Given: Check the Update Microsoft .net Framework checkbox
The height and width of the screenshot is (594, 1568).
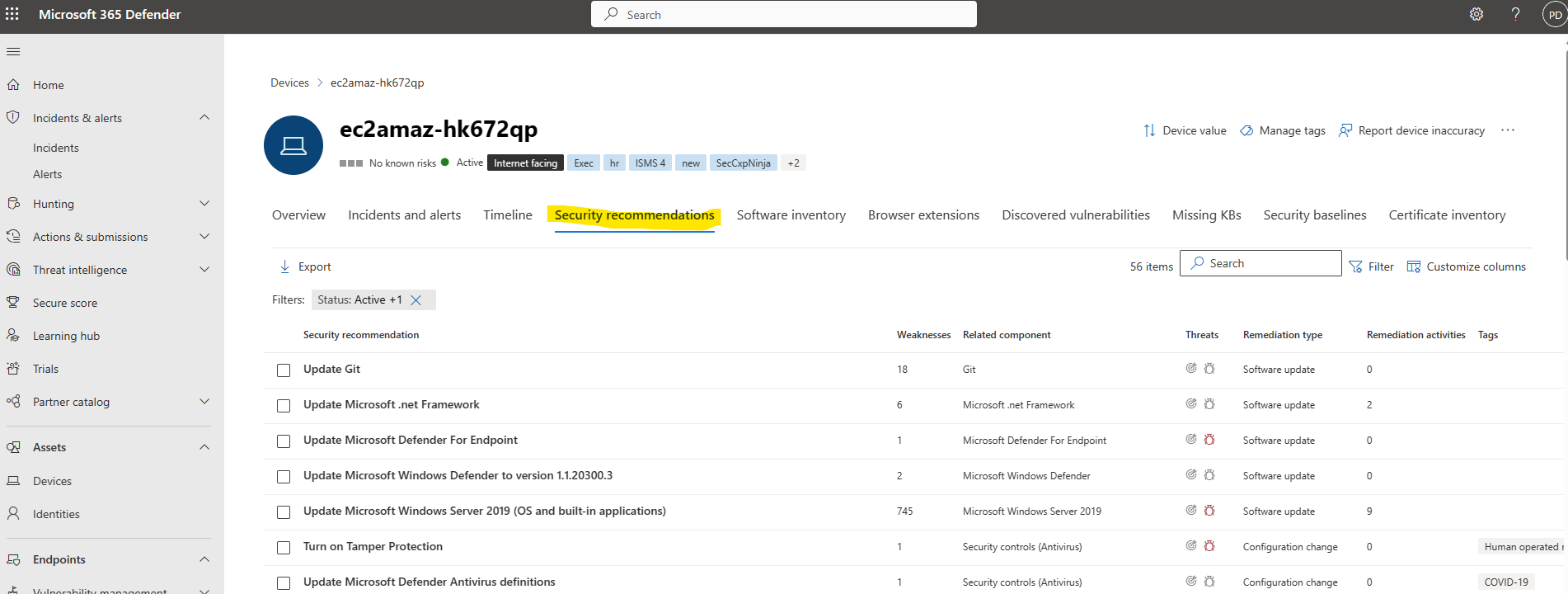Looking at the screenshot, I should coord(284,406).
